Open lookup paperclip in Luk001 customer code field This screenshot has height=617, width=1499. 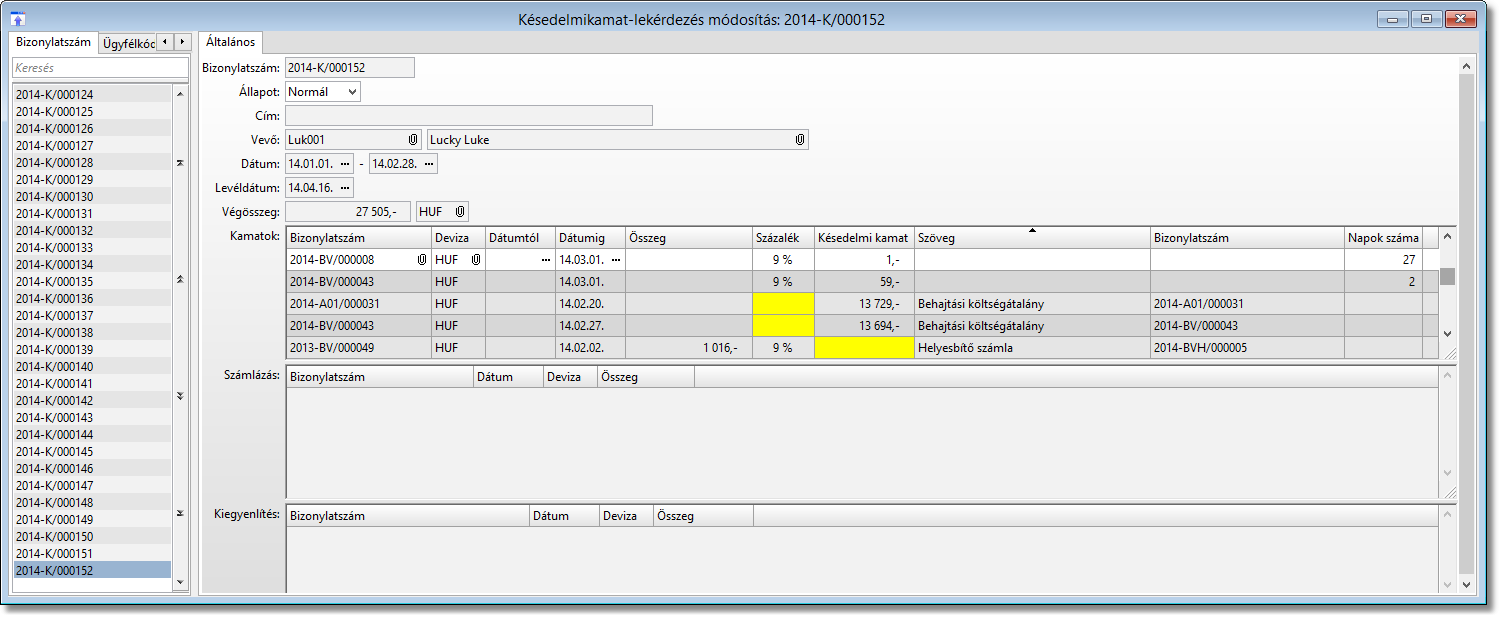pyautogui.click(x=412, y=140)
